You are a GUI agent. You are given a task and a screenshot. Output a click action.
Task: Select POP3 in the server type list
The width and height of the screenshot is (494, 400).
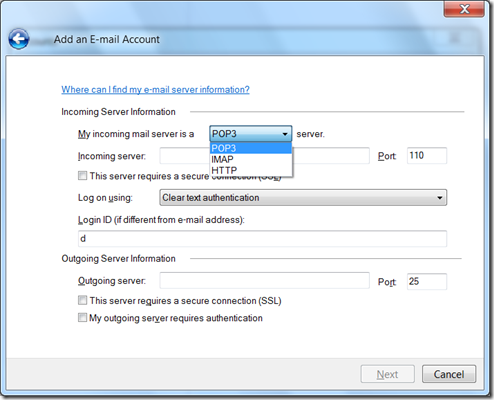(251, 148)
